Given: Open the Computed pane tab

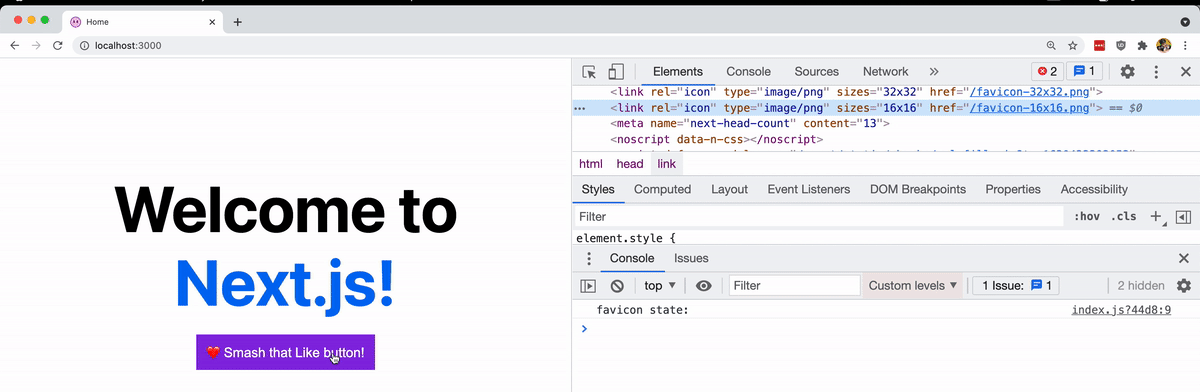Looking at the screenshot, I should [x=662, y=189].
